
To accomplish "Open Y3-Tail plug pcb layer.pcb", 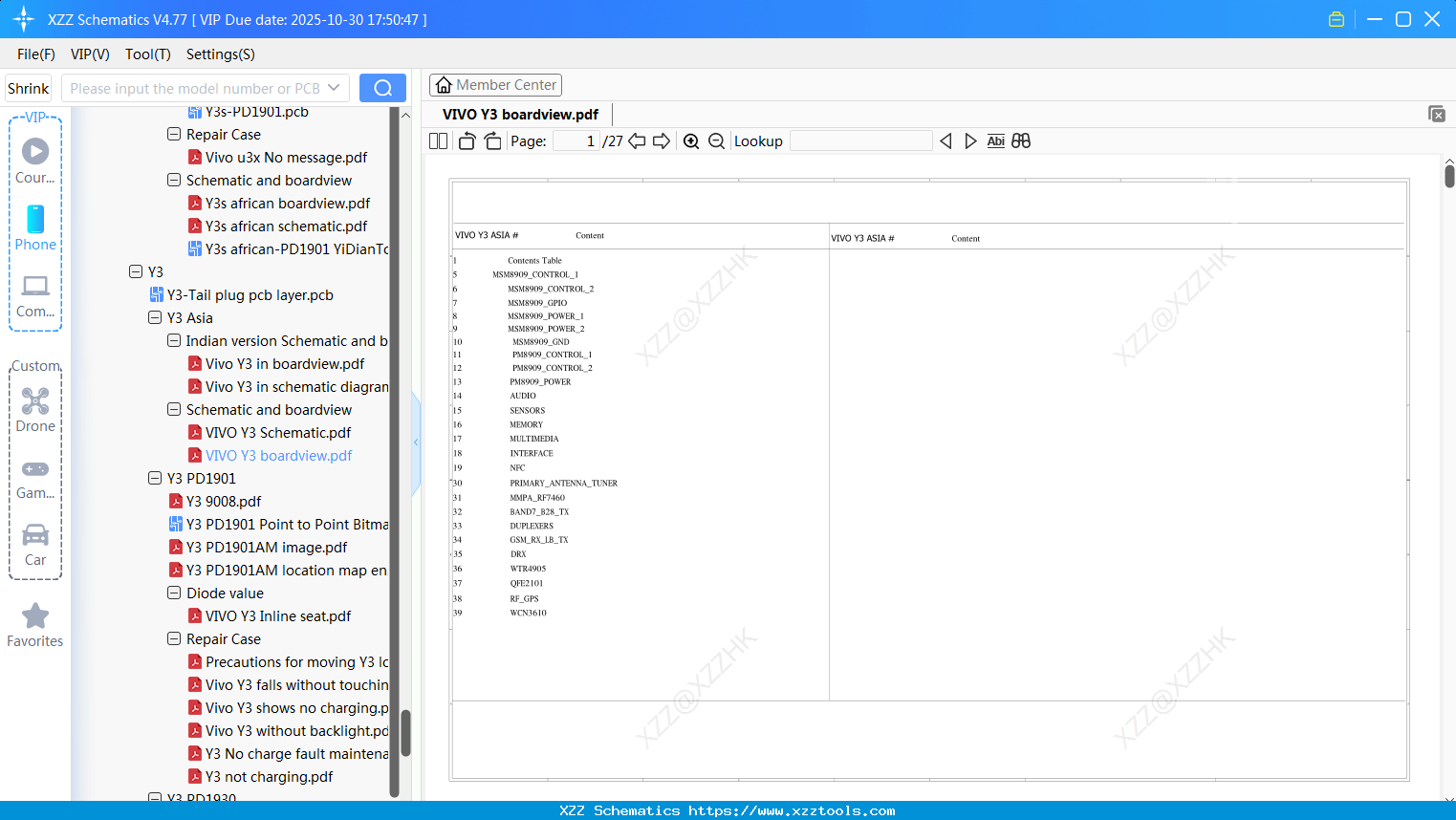I will (x=250, y=294).
